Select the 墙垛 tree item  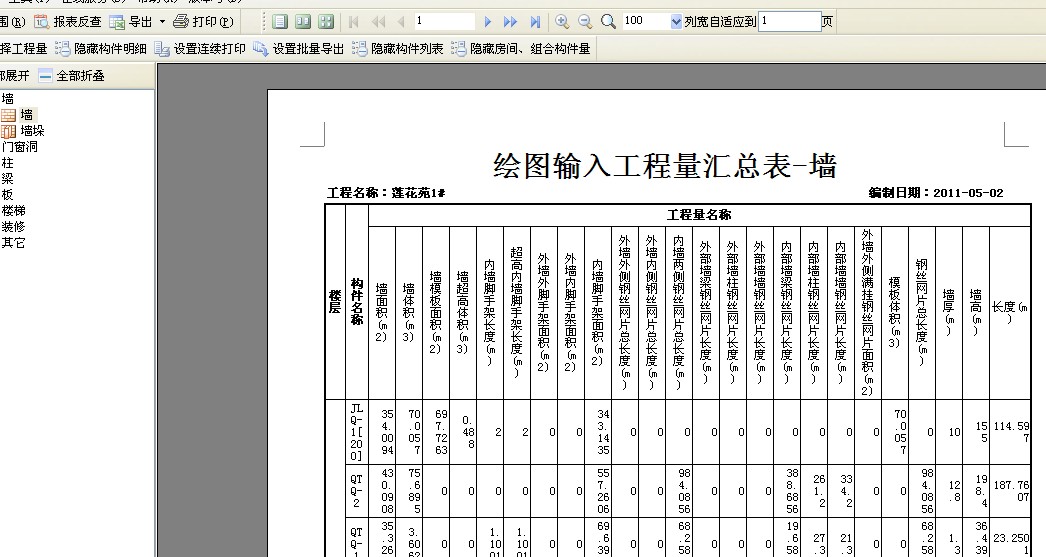click(x=32, y=131)
